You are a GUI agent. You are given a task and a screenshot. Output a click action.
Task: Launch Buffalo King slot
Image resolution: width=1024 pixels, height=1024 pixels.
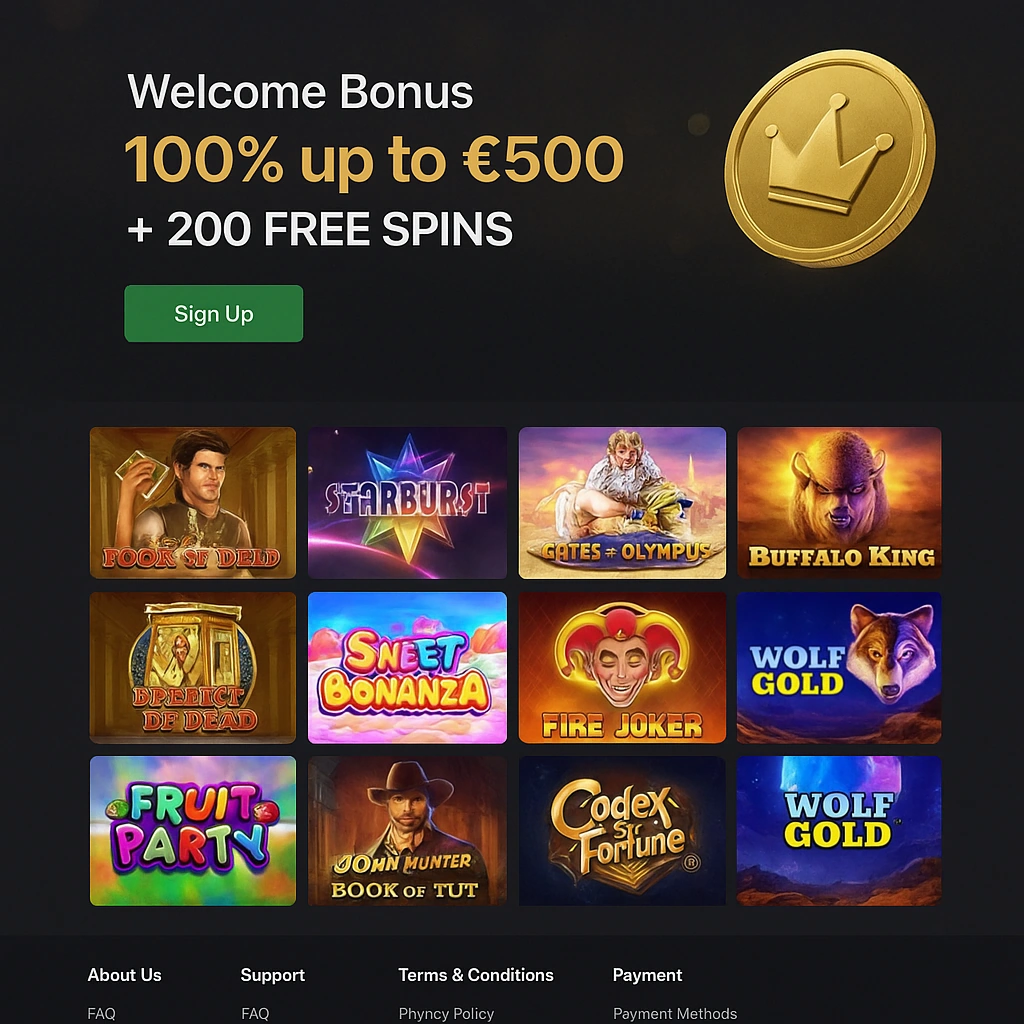(x=838, y=502)
